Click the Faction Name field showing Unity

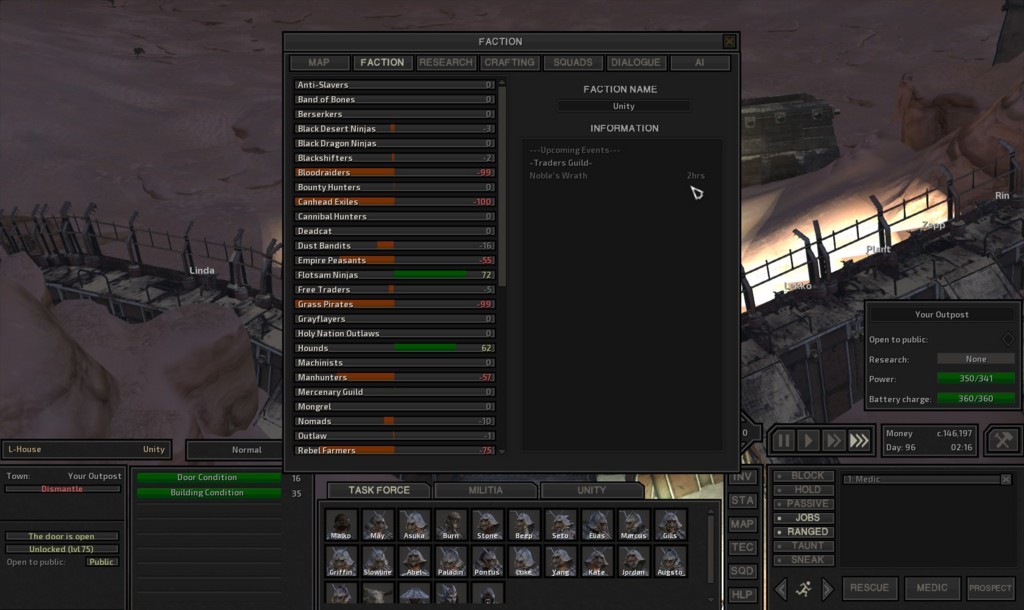coord(624,106)
